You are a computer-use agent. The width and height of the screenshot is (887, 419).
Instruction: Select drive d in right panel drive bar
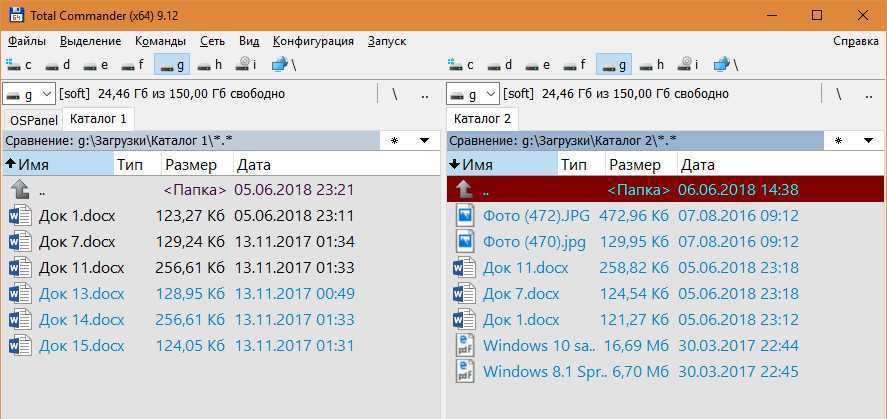[x=501, y=65]
